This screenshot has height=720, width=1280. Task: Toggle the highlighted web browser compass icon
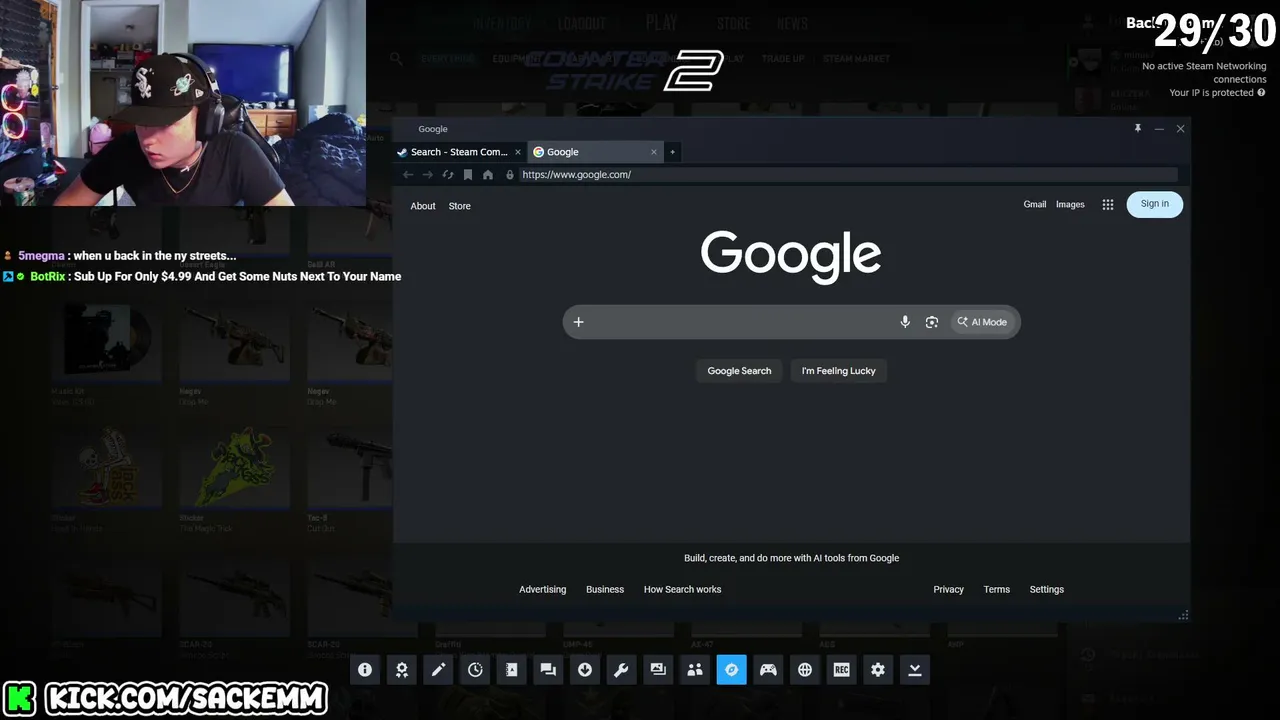pyautogui.click(x=731, y=670)
